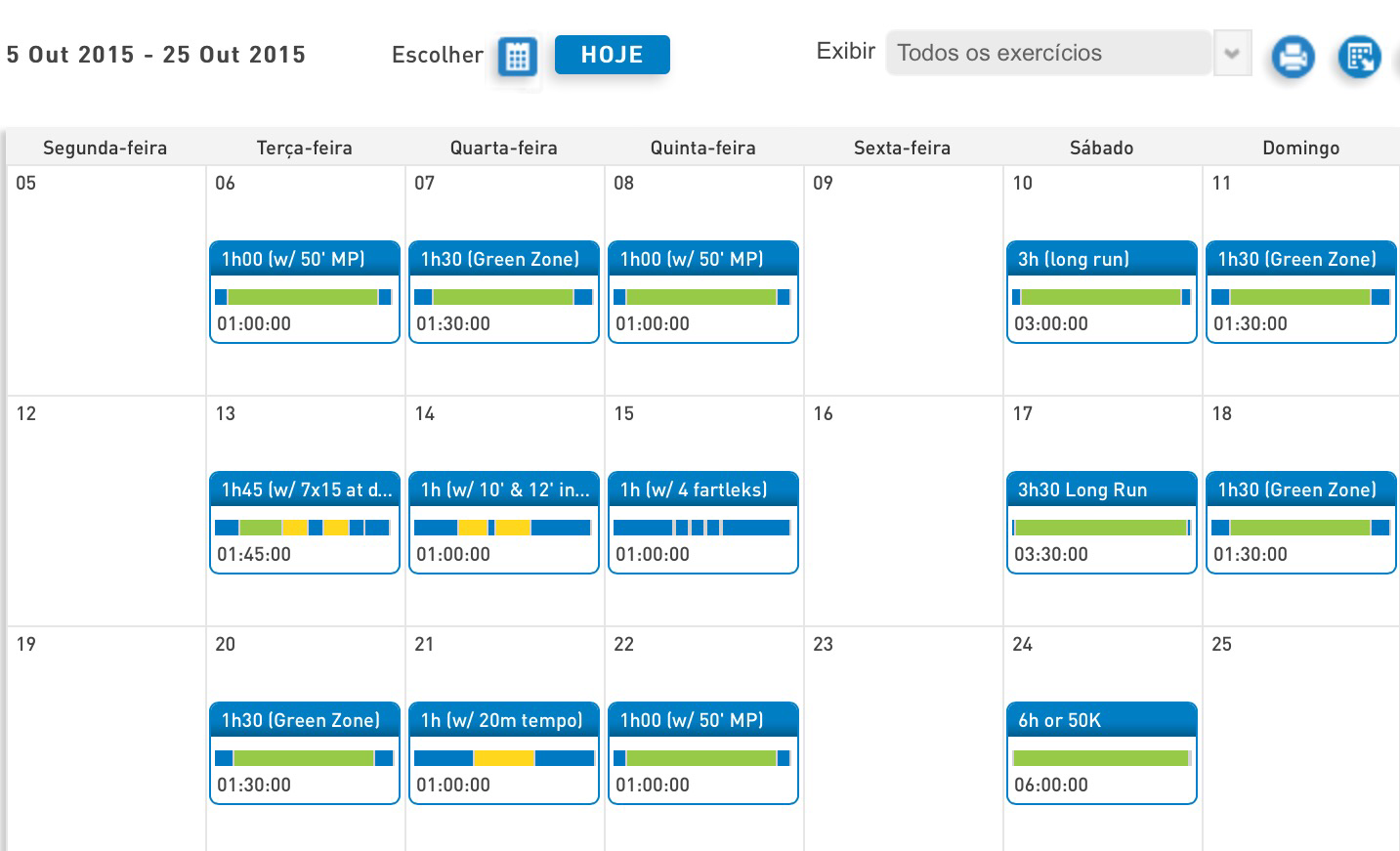Screen dimensions: 1400x851
Task: Select the Segunda-feira column header
Action: [105, 148]
